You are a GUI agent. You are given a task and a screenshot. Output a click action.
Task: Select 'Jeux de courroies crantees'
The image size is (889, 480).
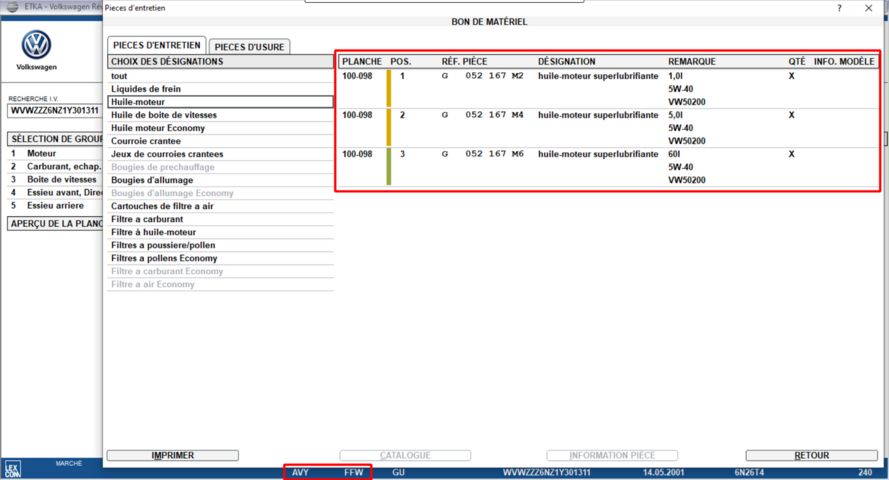(221, 154)
